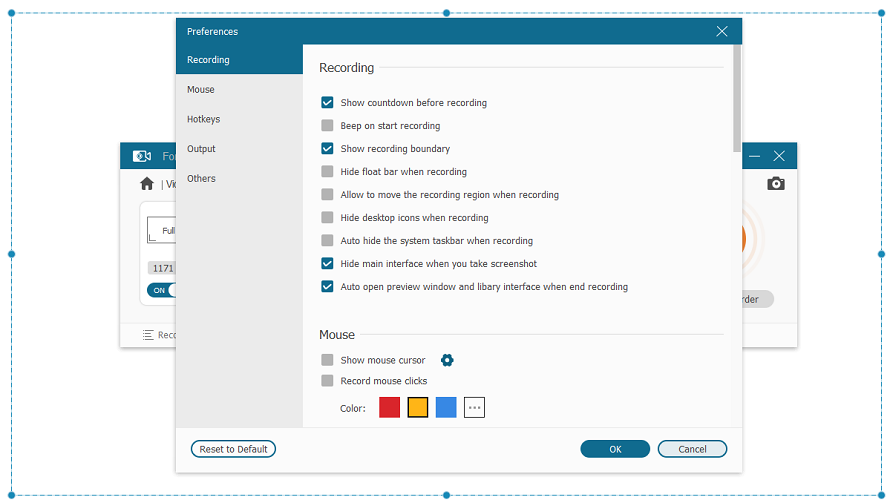Screen dimensions: 890x500
Task: Confirm preferences with OK button
Action: (x=615, y=449)
